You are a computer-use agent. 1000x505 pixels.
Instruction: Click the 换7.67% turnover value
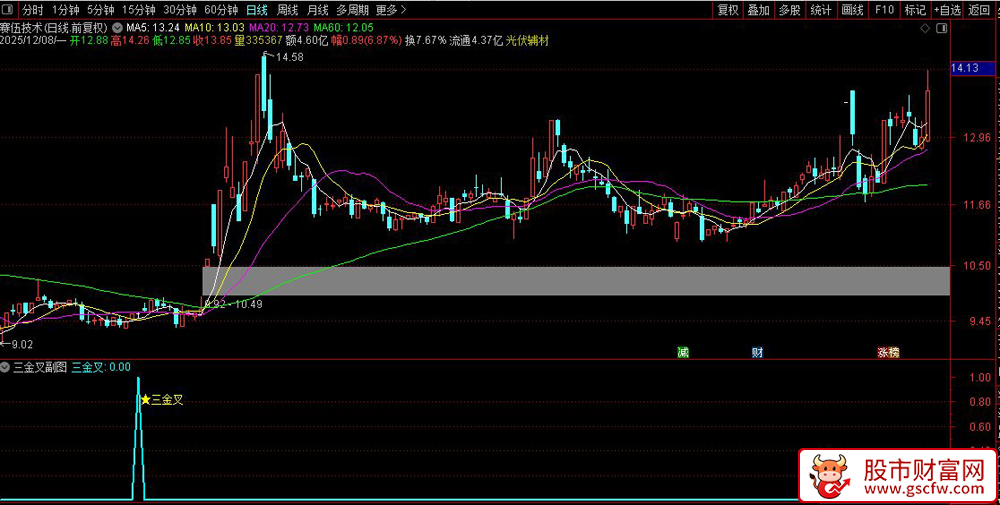pyautogui.click(x=425, y=40)
